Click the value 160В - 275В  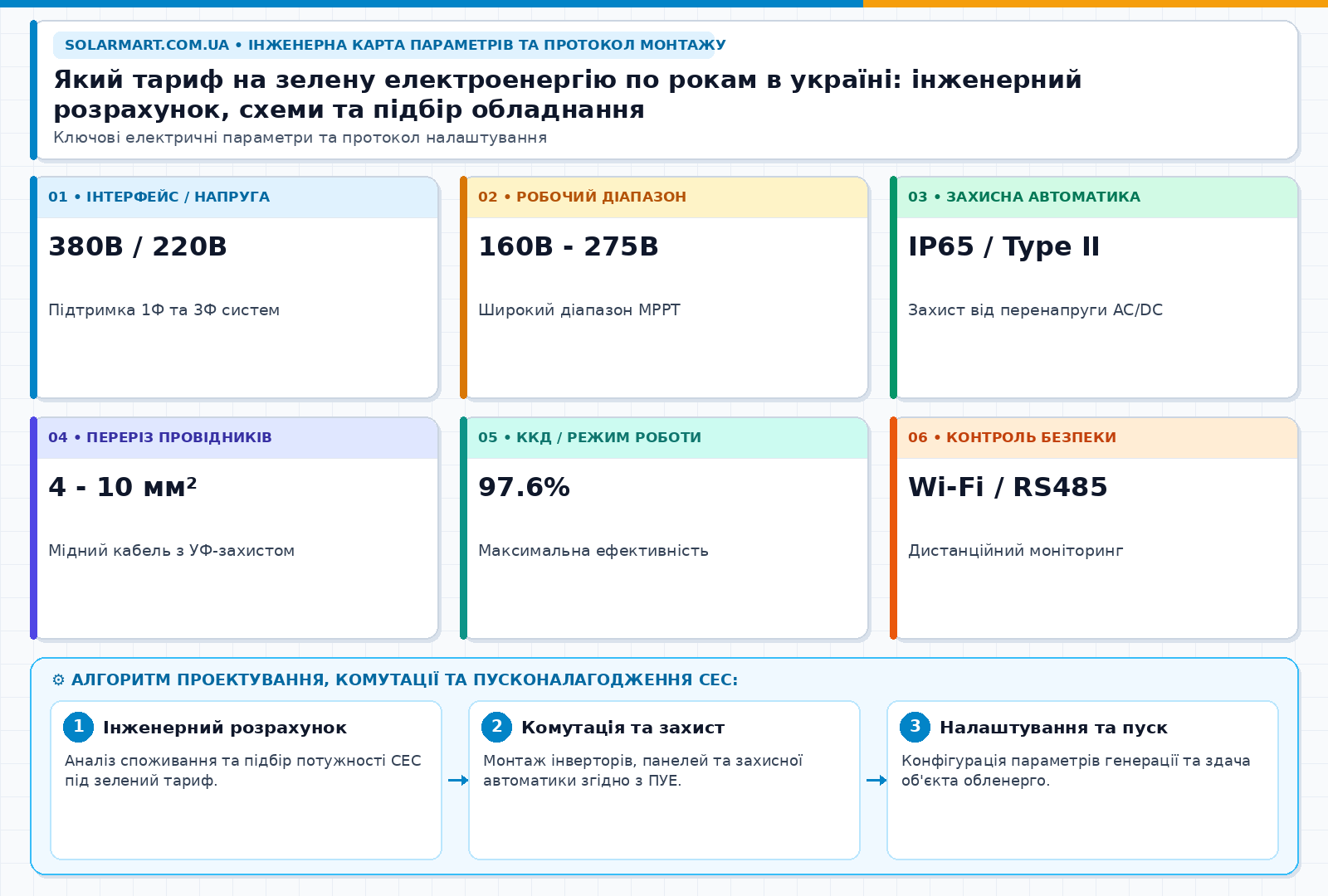(x=569, y=246)
